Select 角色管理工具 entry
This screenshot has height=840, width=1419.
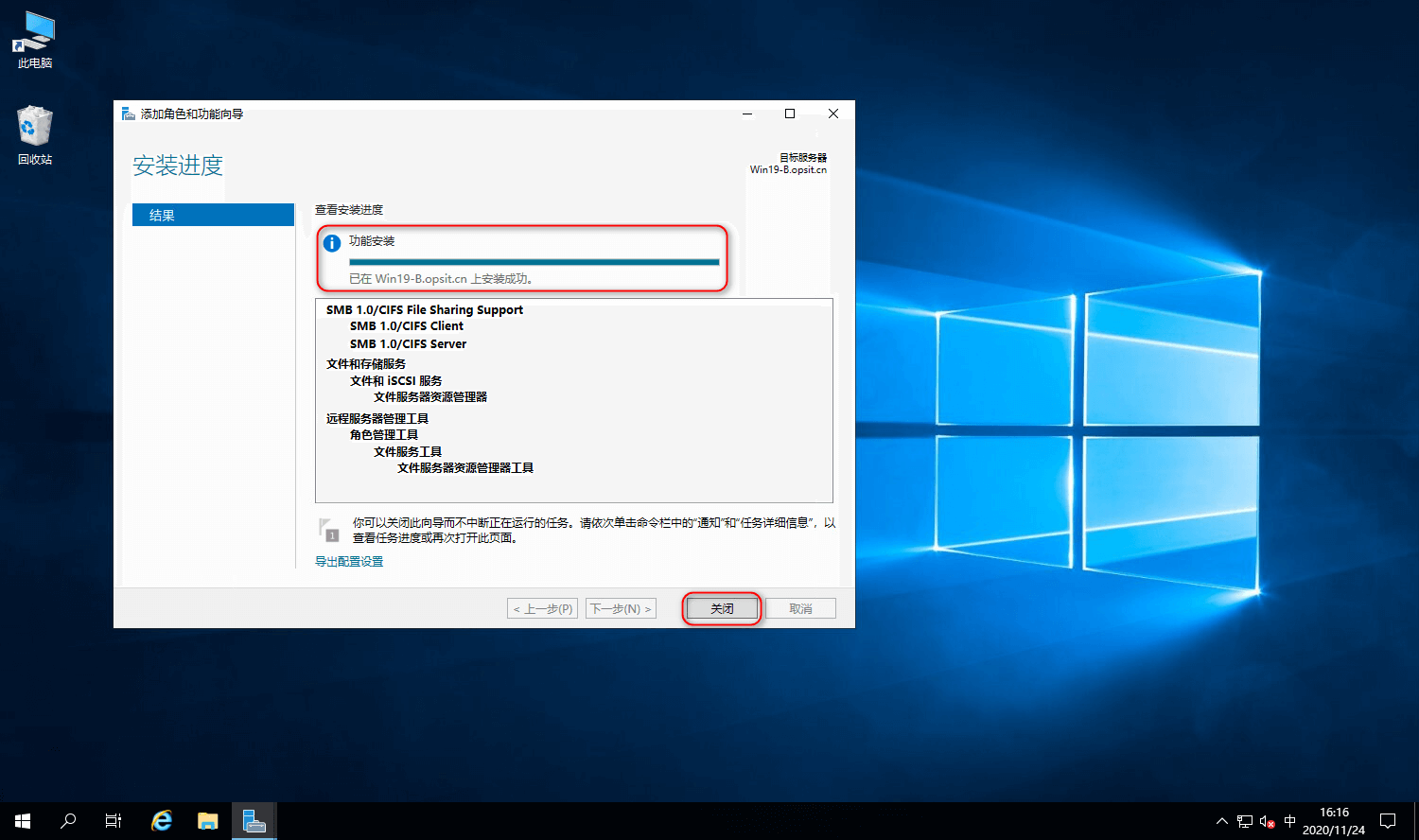384,435
